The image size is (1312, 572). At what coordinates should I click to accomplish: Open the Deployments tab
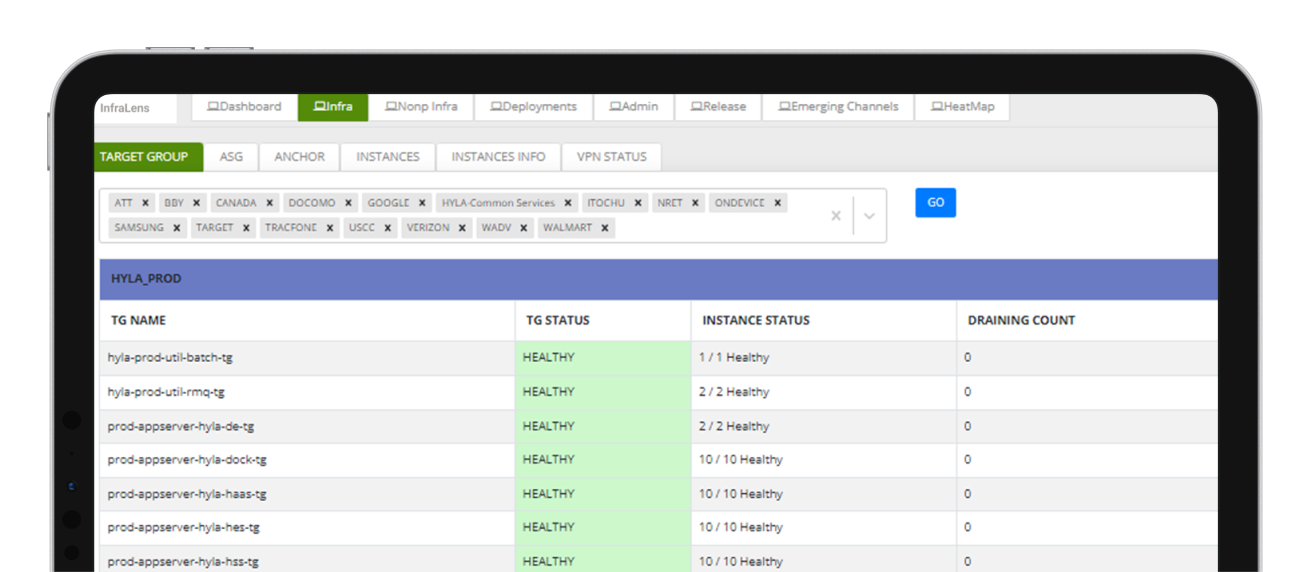point(533,107)
